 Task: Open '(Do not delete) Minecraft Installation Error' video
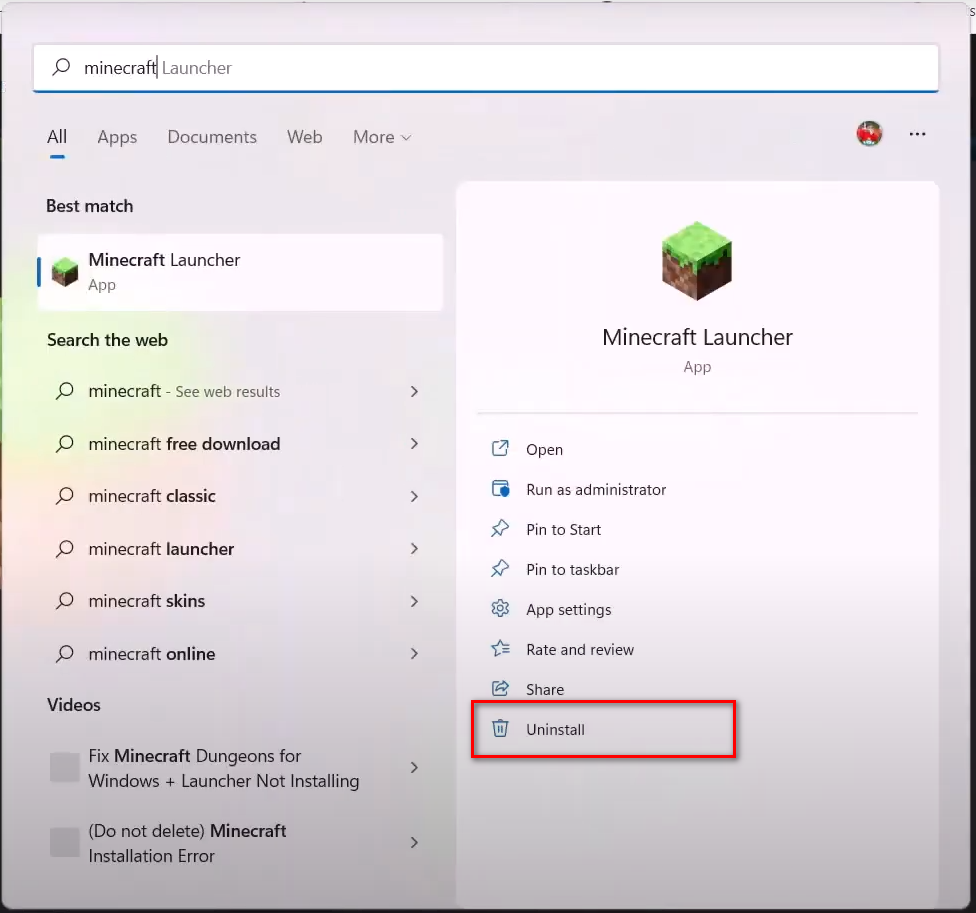(240, 843)
